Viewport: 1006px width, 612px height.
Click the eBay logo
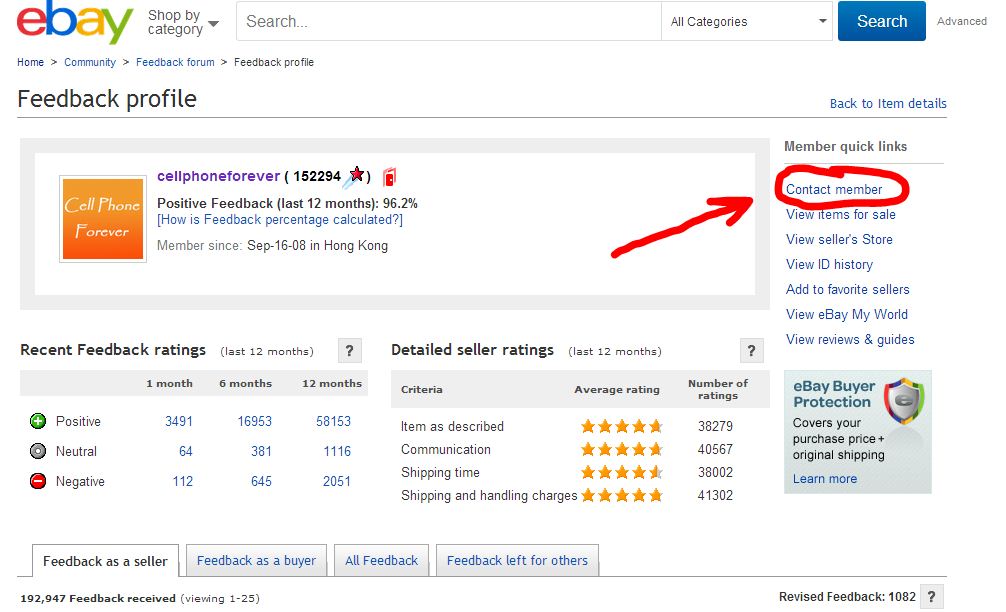pos(74,22)
